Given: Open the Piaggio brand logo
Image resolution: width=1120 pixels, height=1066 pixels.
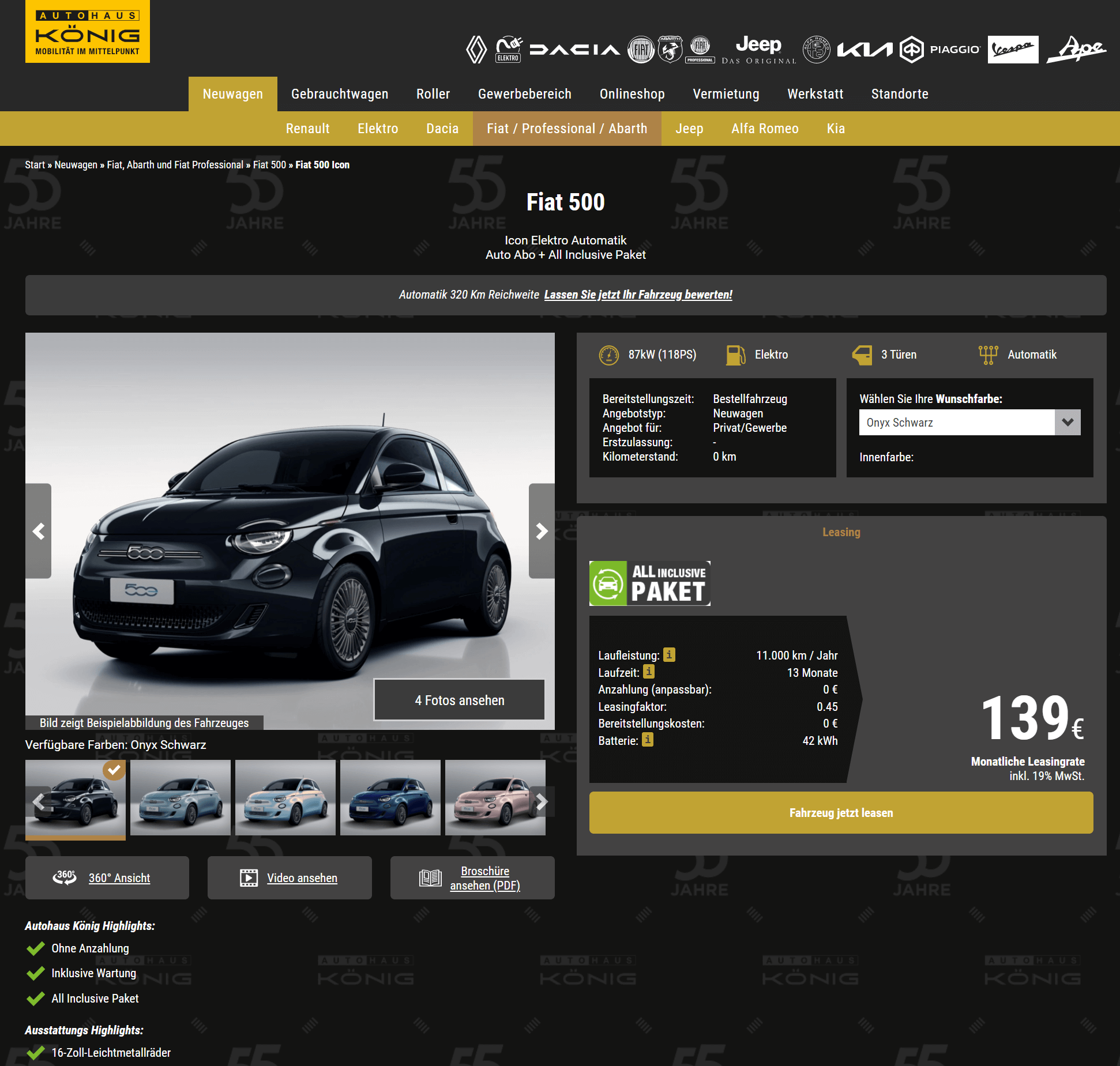Looking at the screenshot, I should 940,50.
